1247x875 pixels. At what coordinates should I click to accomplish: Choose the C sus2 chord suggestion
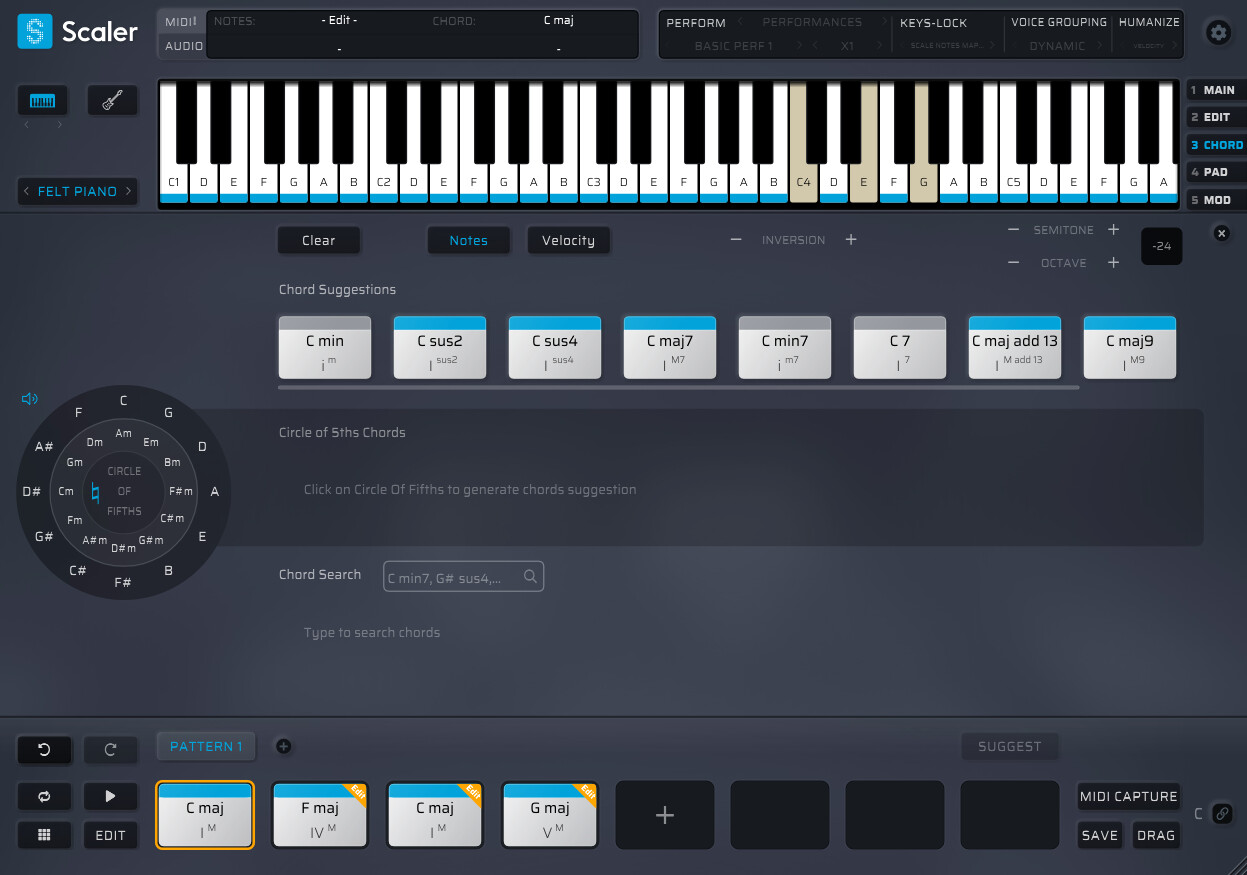(440, 347)
